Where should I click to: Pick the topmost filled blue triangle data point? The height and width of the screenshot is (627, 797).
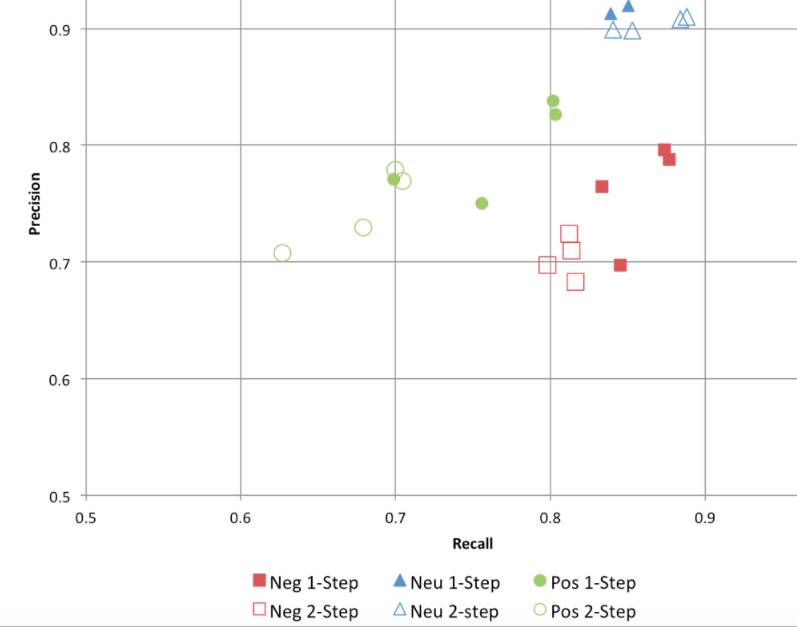click(628, 6)
